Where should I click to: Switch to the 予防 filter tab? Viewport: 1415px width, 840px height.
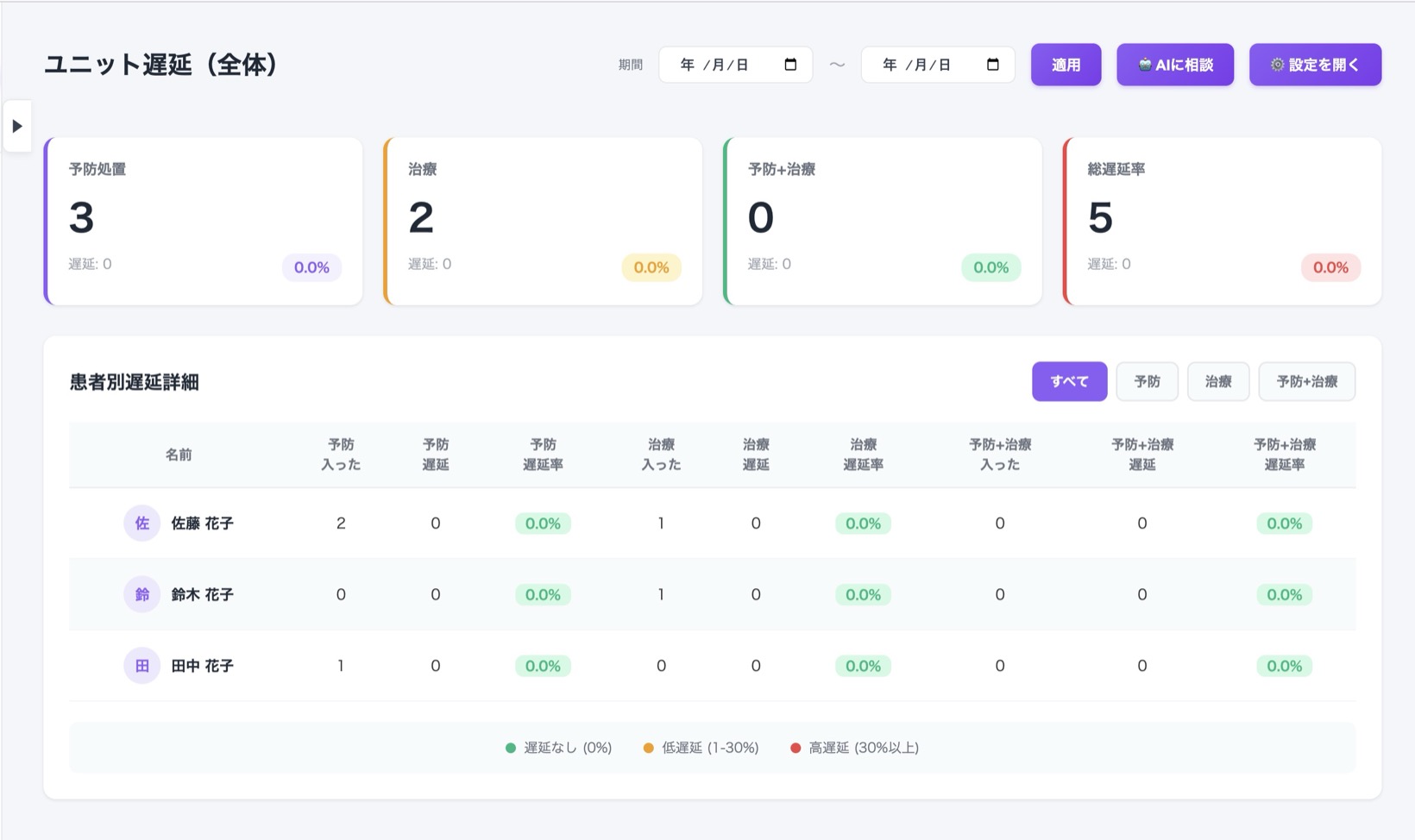tap(1147, 381)
